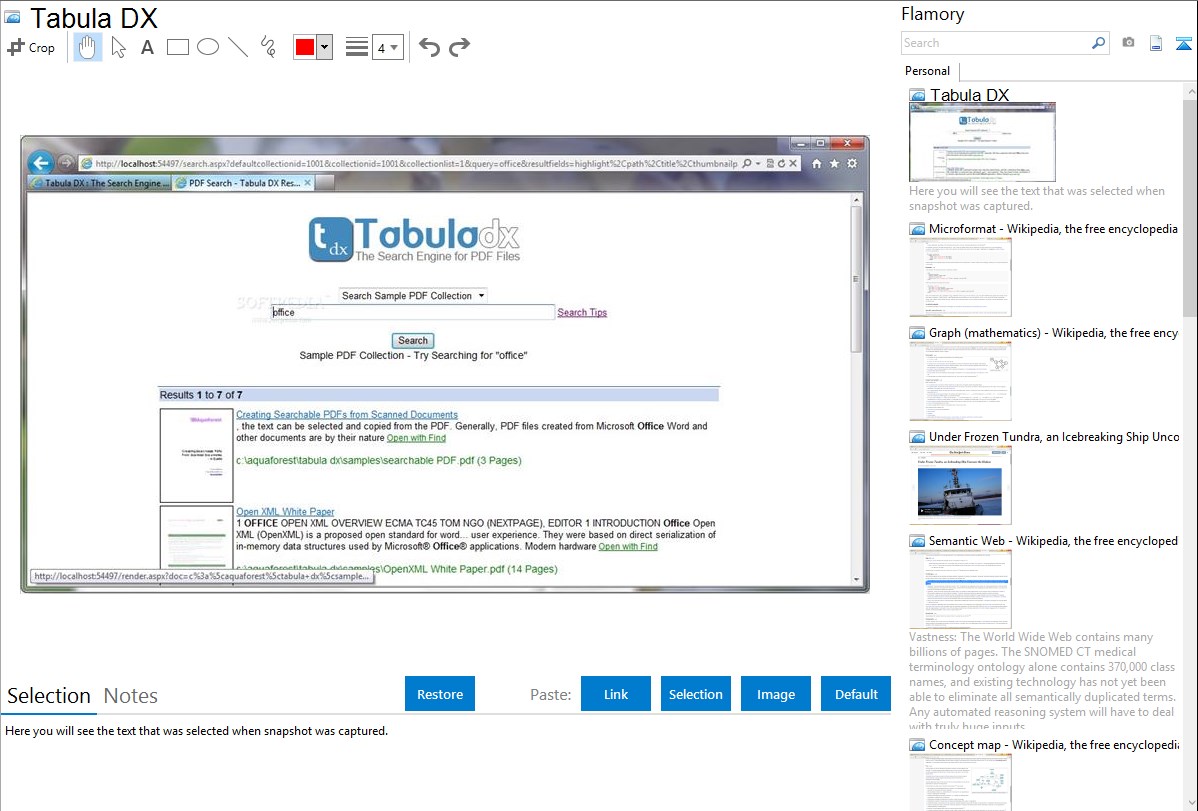Open the Concept map snapshot thumbnail

click(x=960, y=782)
